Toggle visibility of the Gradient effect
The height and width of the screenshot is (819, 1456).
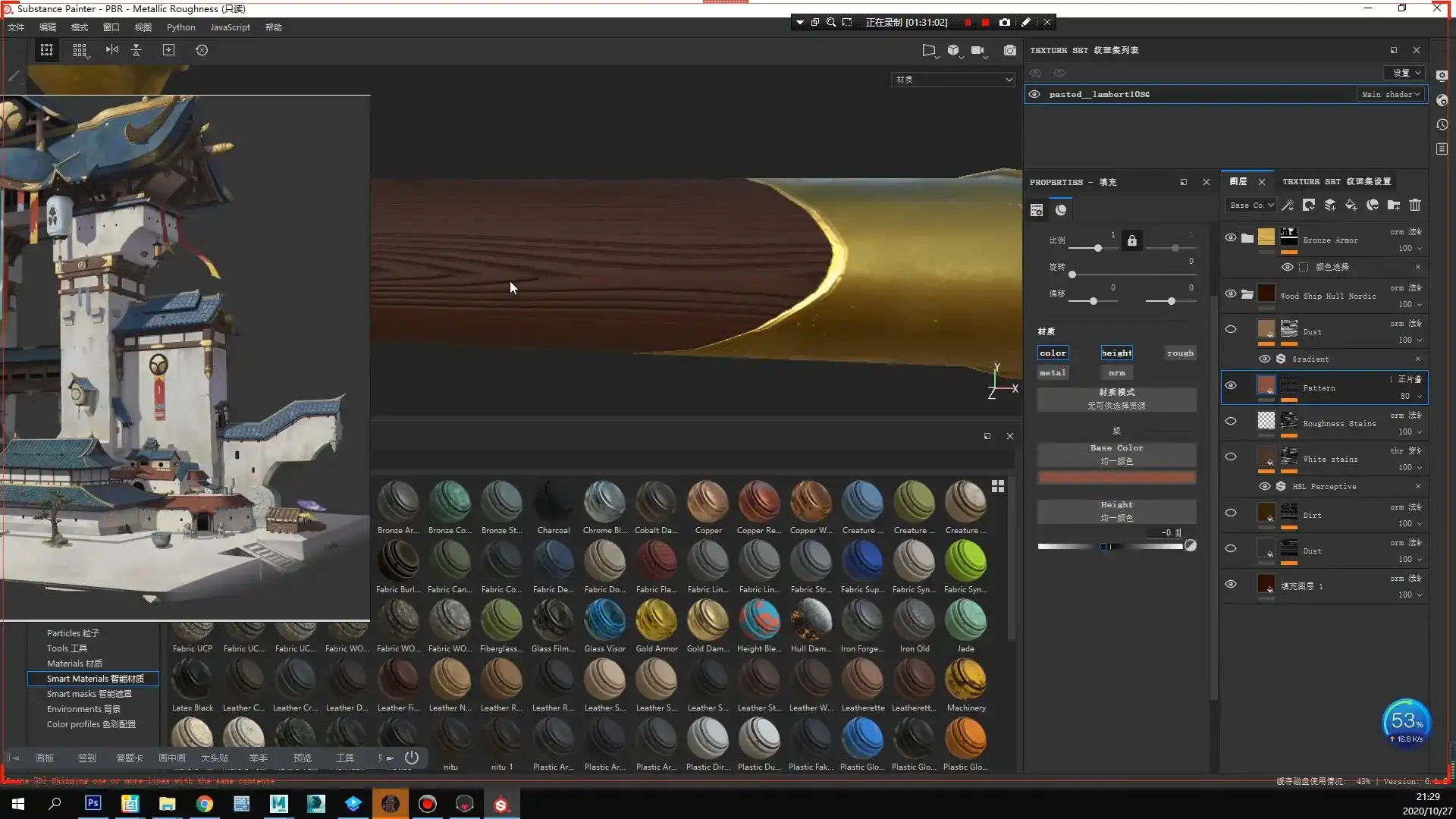pyautogui.click(x=1265, y=359)
